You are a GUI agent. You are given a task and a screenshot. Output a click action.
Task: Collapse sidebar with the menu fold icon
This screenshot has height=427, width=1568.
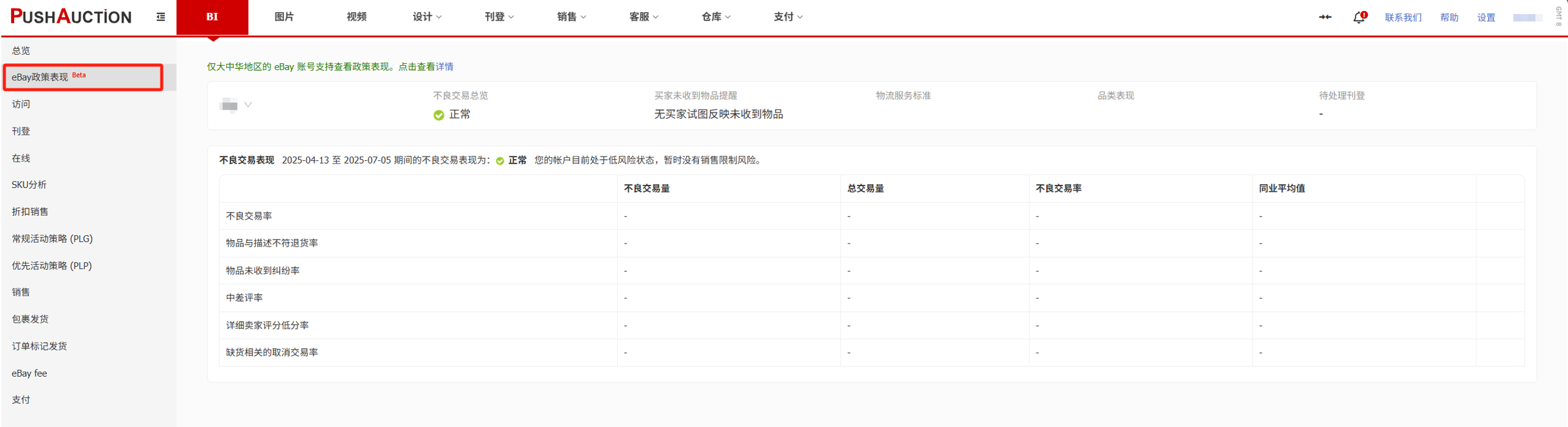[x=160, y=17]
